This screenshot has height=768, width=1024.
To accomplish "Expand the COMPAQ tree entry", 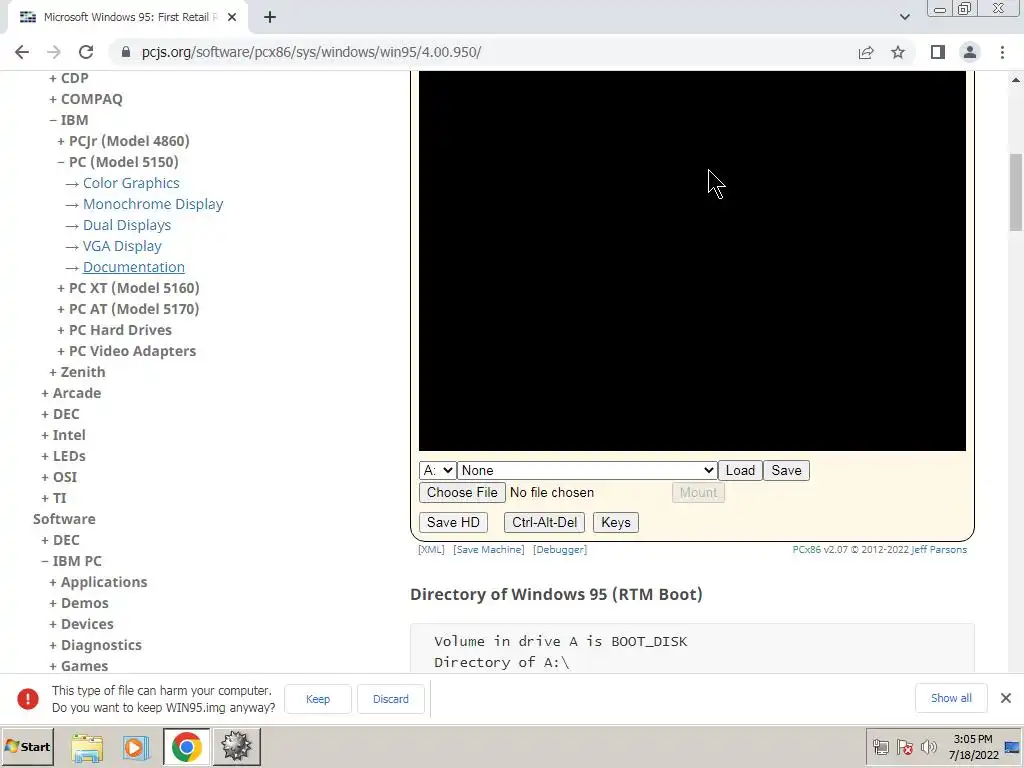I will (86, 99).
